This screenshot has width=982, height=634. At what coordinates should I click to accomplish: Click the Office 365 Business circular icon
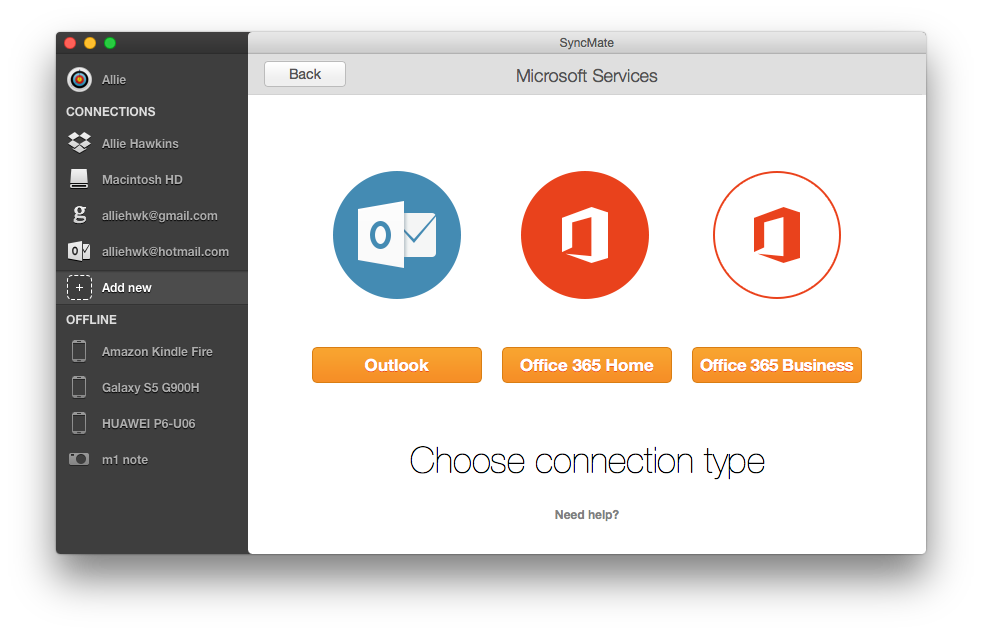click(776, 234)
